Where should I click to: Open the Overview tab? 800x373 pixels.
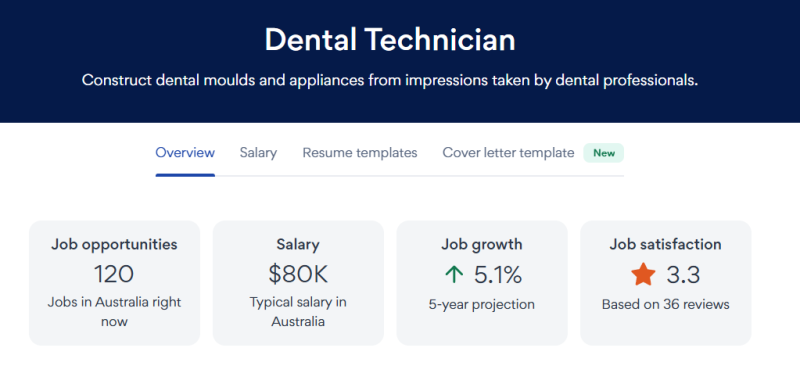(x=185, y=153)
